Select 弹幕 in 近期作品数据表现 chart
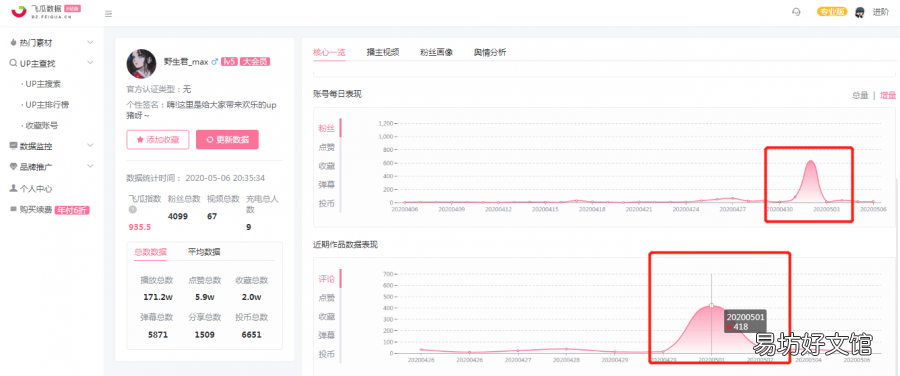900x376 pixels. point(327,335)
